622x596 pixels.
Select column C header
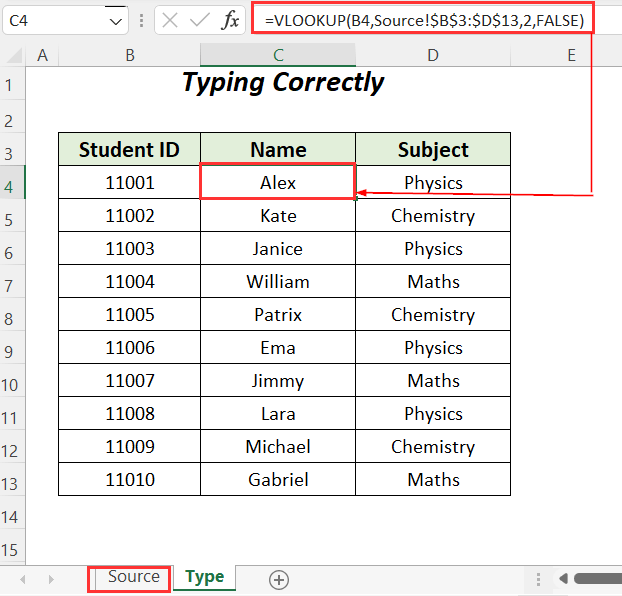click(x=278, y=55)
